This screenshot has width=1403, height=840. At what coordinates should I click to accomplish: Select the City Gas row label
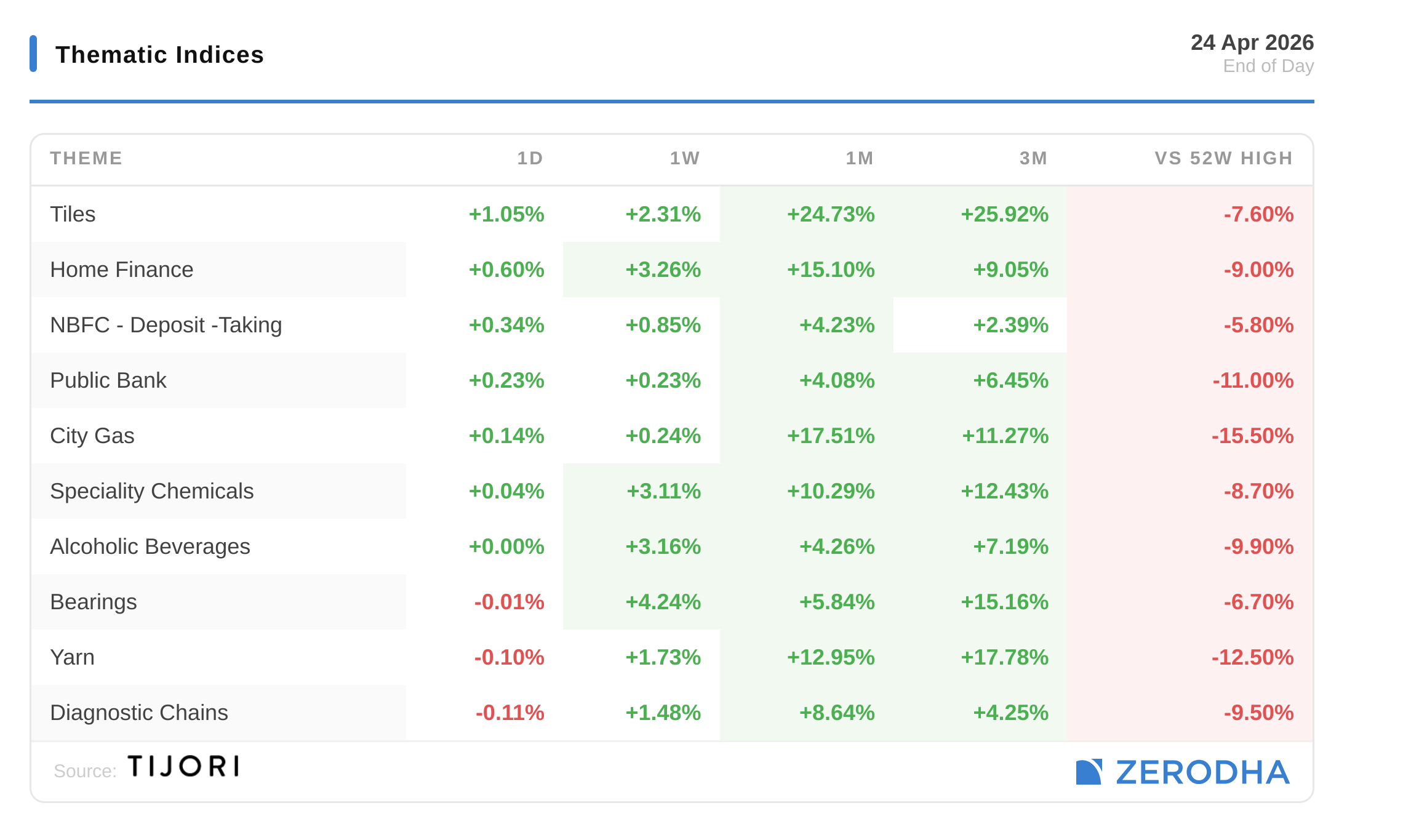(x=92, y=436)
